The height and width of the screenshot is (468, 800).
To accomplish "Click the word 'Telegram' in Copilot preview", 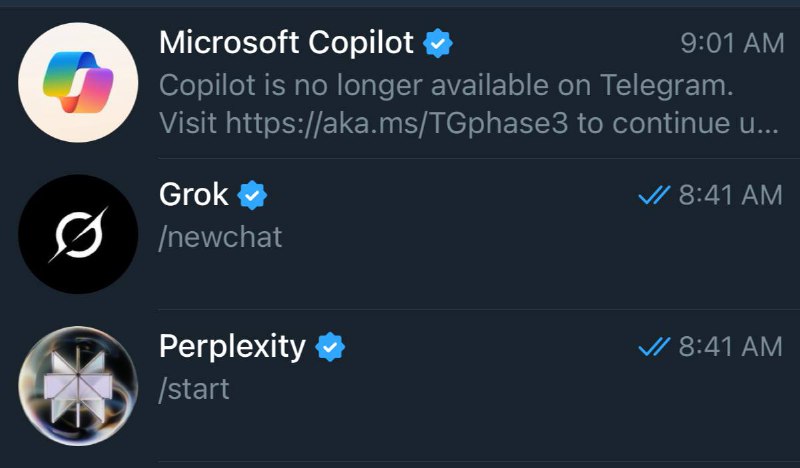I will tap(665, 85).
